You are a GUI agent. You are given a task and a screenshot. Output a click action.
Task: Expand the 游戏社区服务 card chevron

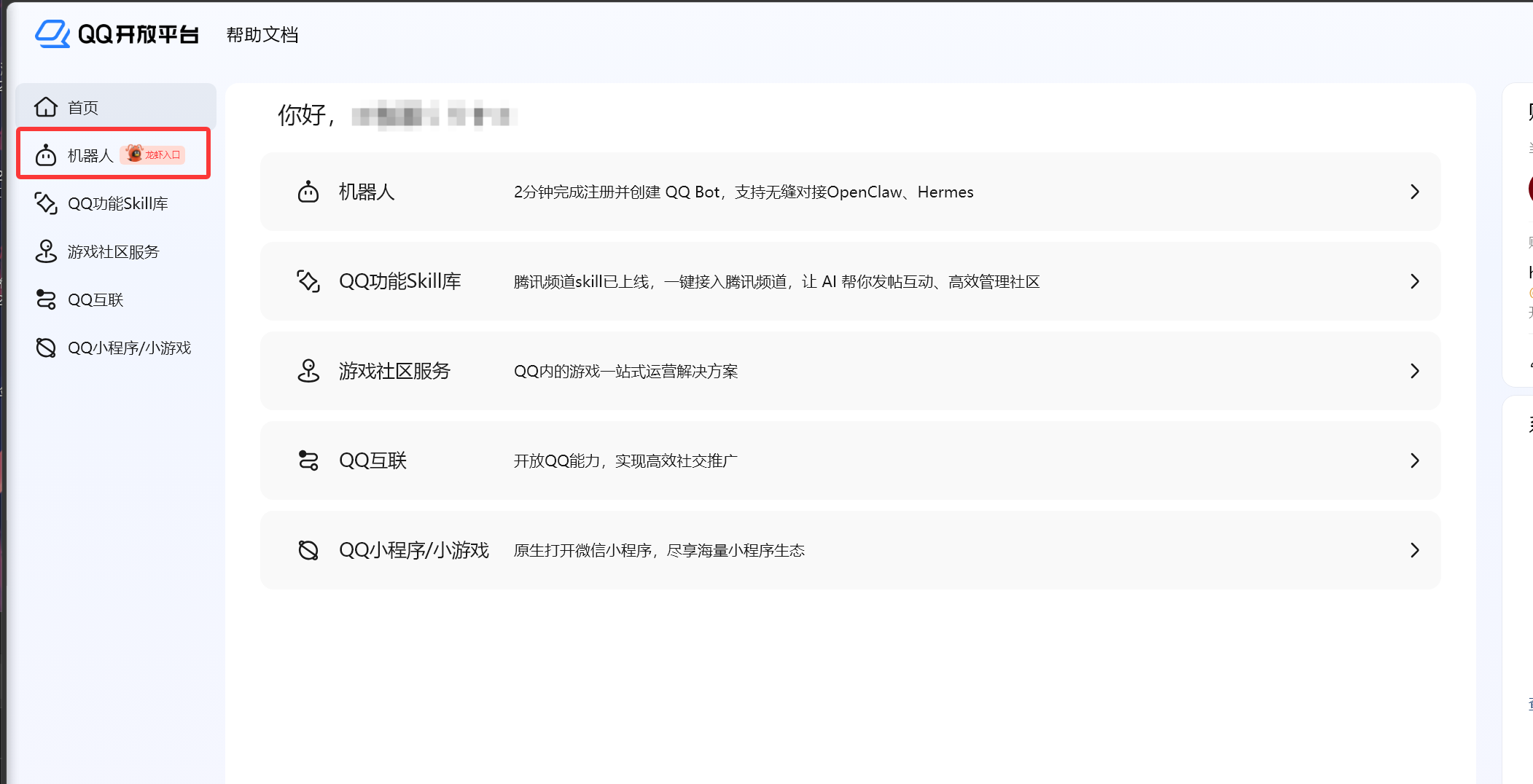coord(1415,371)
